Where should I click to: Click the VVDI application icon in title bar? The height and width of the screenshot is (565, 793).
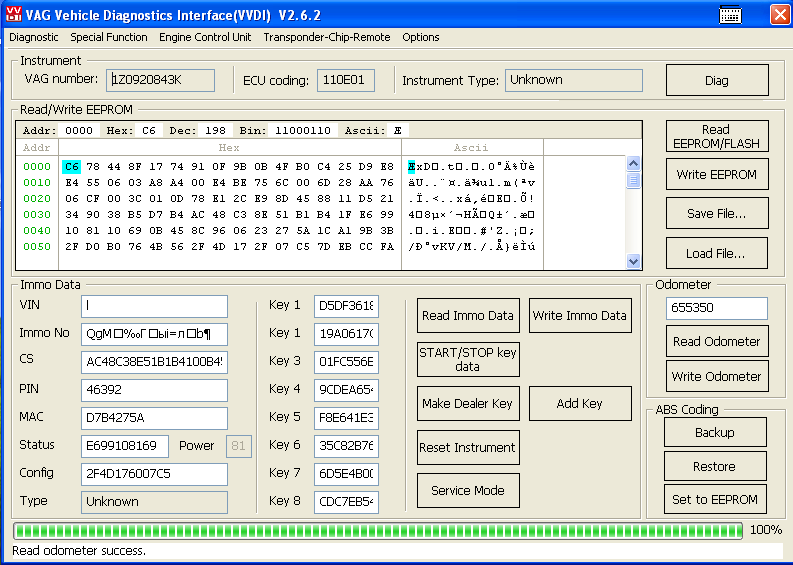[14, 14]
